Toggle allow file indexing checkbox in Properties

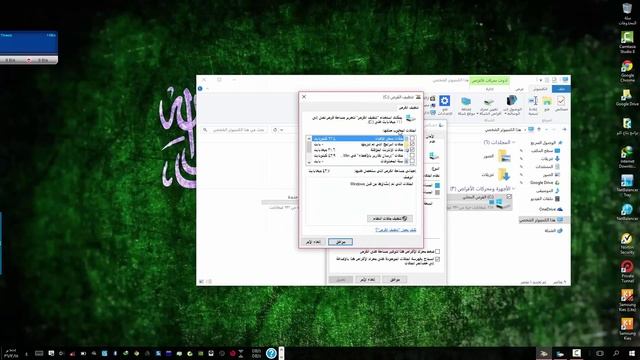point(438,259)
